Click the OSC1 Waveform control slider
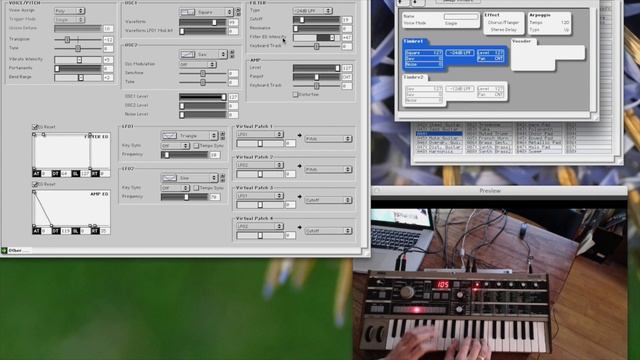 (202, 22)
